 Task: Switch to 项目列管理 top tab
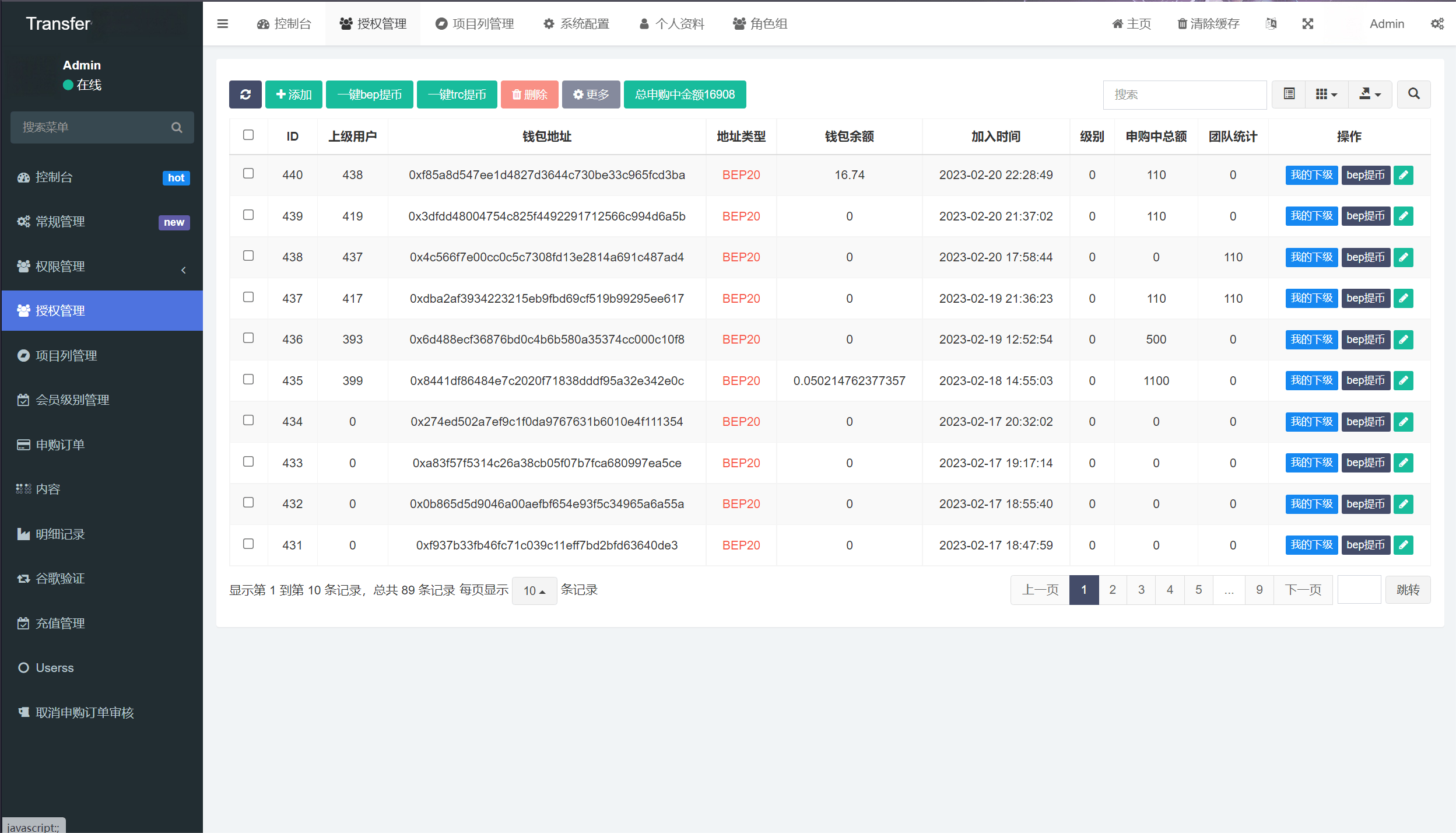[475, 24]
